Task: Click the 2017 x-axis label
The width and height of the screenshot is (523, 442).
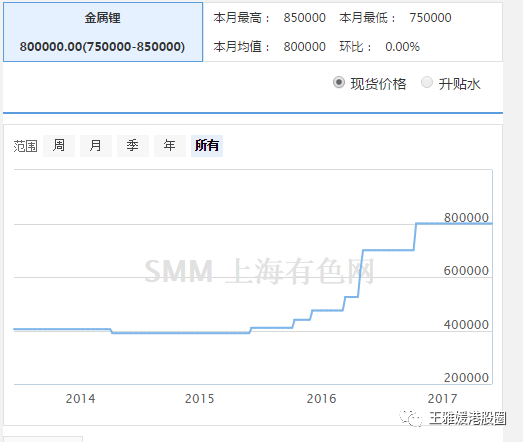Action: [x=442, y=399]
